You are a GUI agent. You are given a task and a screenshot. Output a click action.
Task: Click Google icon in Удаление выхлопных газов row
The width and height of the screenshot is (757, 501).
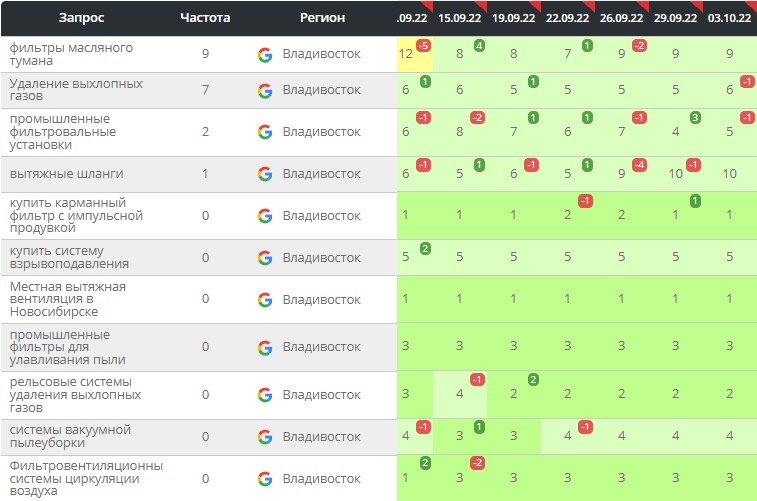click(x=264, y=90)
